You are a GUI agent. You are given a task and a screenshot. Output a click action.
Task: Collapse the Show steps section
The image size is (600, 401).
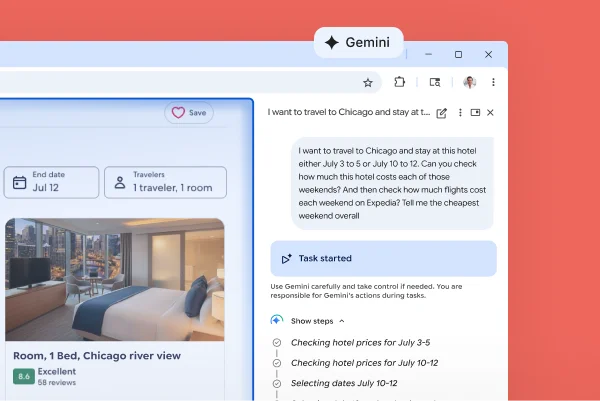(318, 321)
